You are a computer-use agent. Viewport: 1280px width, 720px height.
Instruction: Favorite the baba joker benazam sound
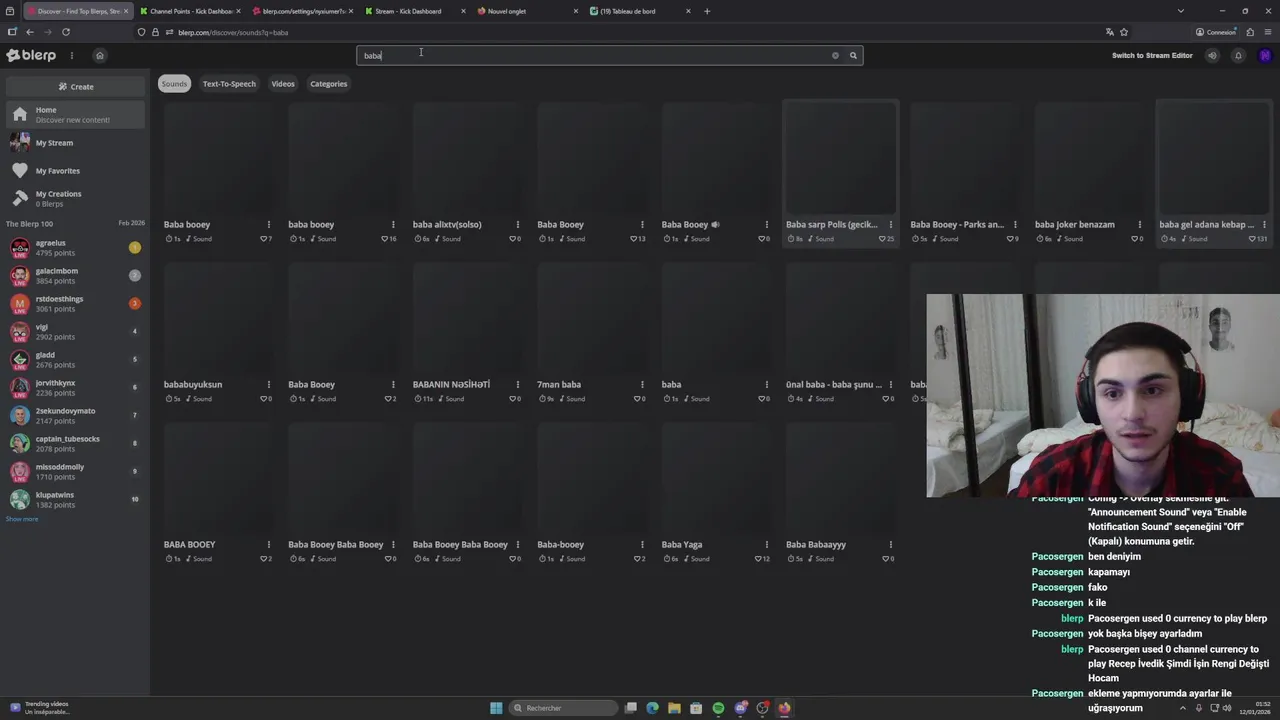pyautogui.click(x=1134, y=239)
